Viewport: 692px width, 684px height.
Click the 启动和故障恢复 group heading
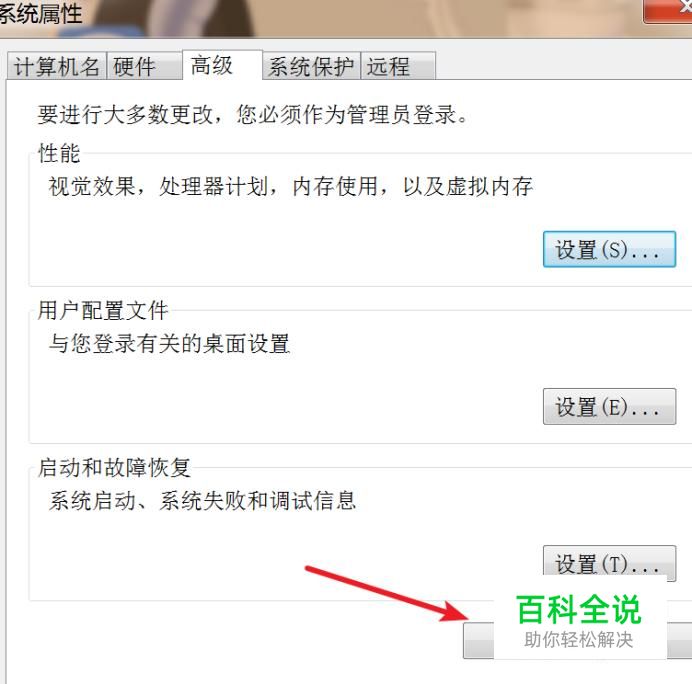click(x=114, y=467)
